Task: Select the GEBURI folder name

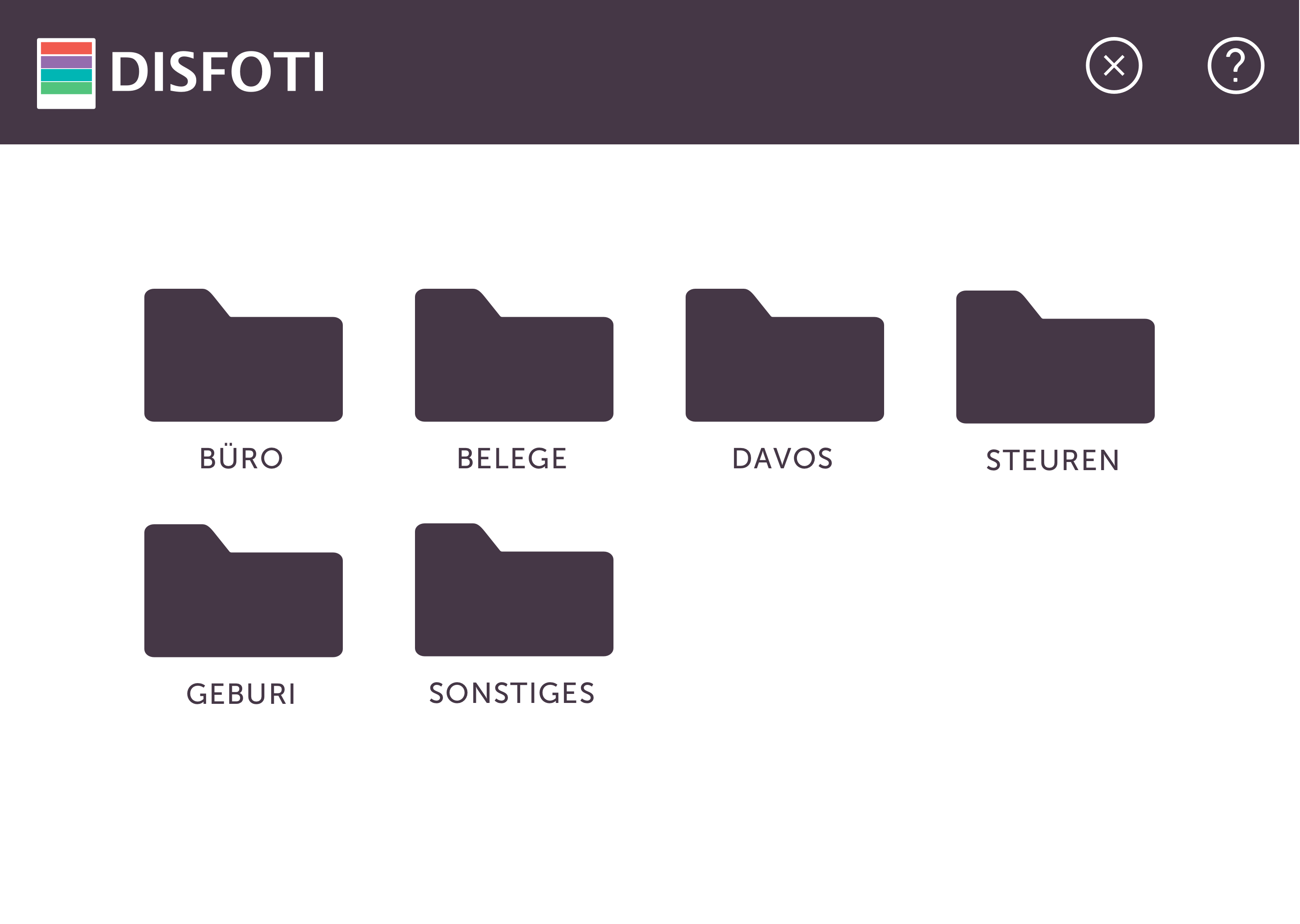Action: (241, 694)
